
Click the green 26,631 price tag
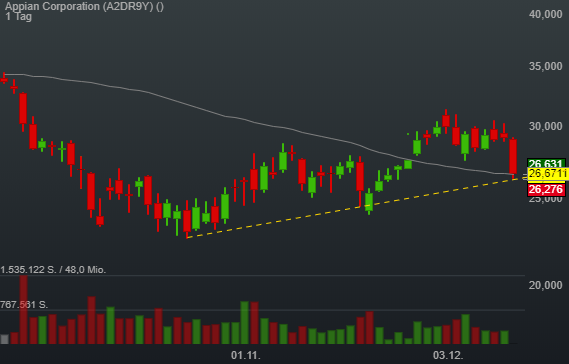coord(546,163)
